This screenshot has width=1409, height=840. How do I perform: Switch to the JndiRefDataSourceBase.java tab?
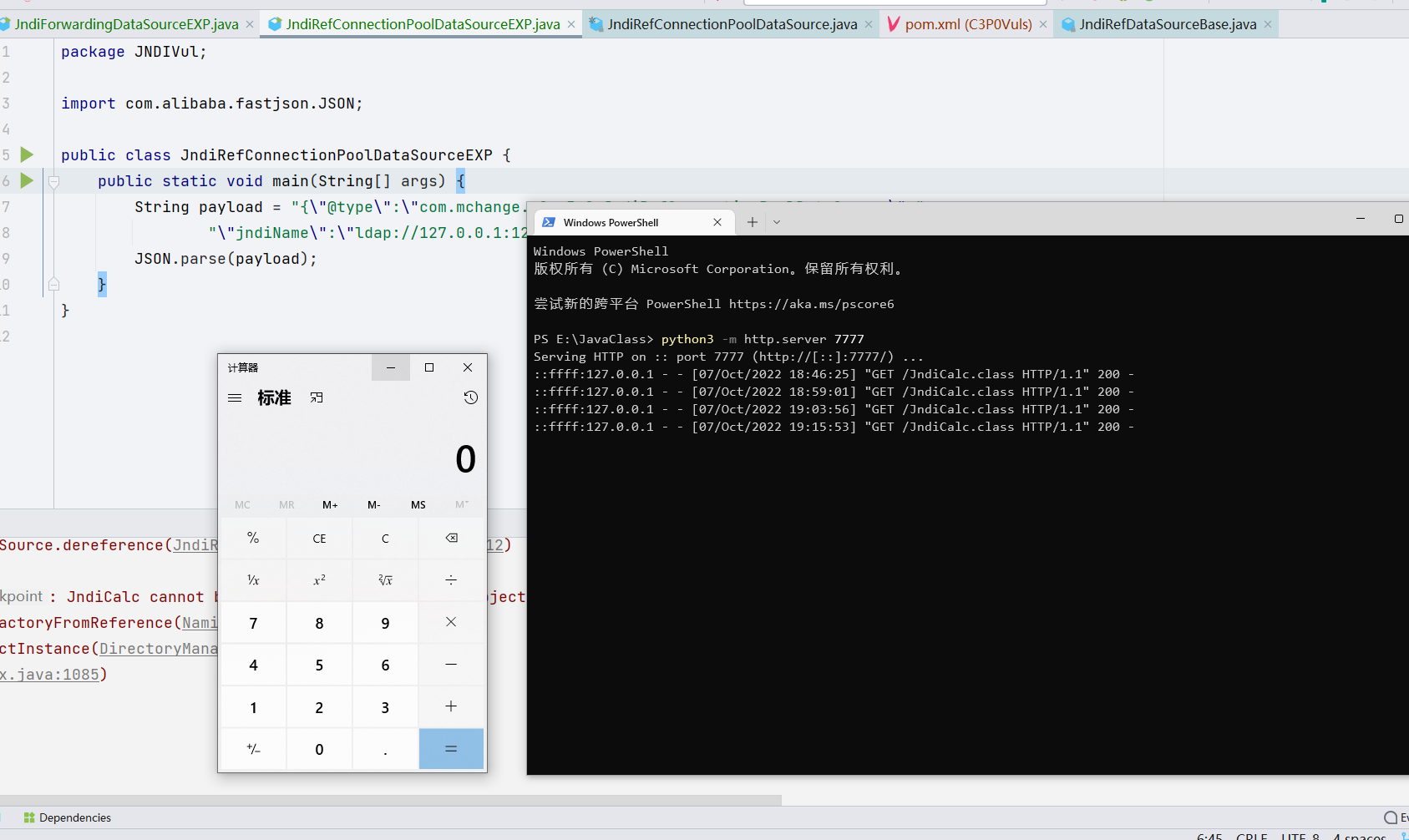point(1167,24)
